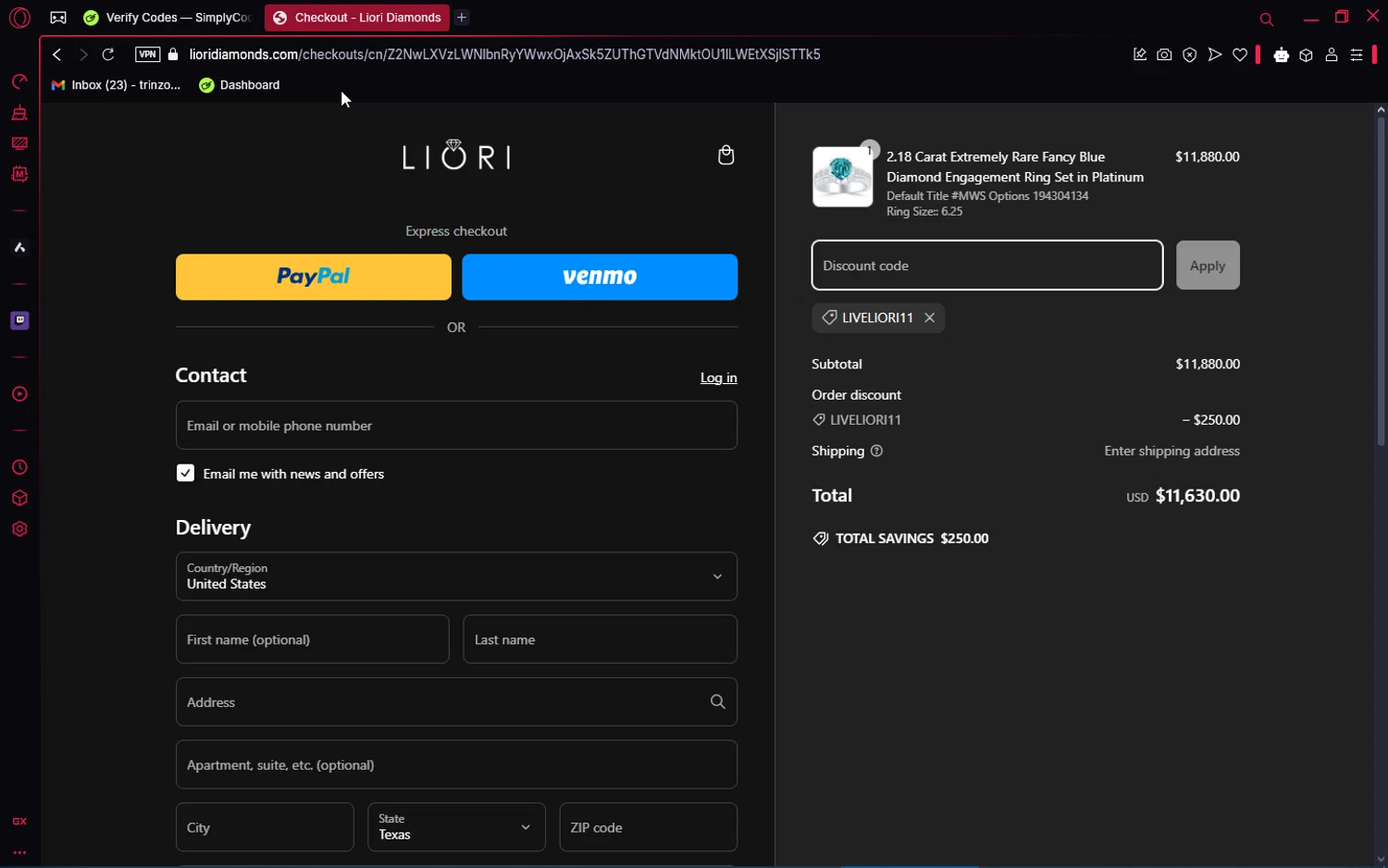Open the Opera GX main menu logo
1388x868 pixels.
(19, 18)
